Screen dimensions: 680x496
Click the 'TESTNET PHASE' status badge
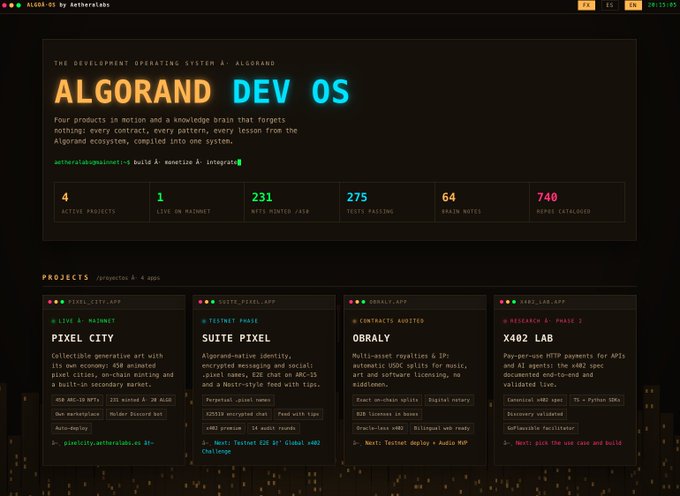click(230, 321)
